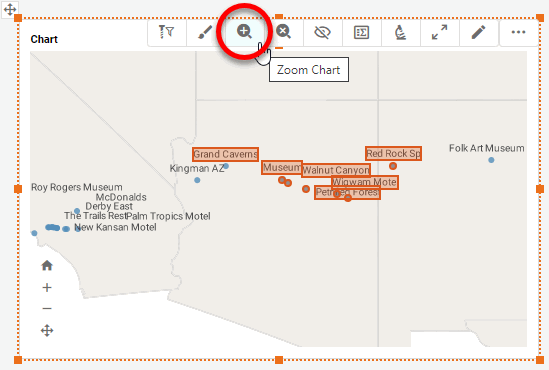549x370 pixels.
Task: Click the Red Rock orange point
Action: pos(393,166)
